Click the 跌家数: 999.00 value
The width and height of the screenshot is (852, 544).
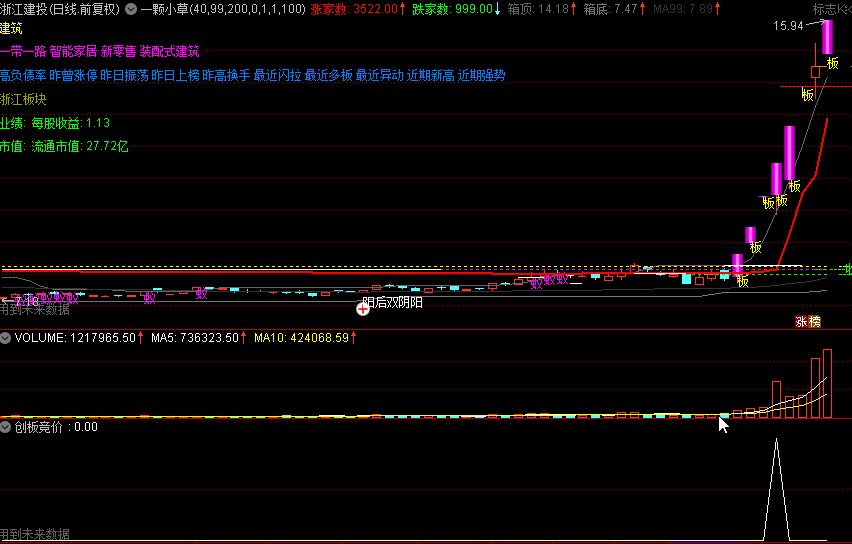point(456,9)
